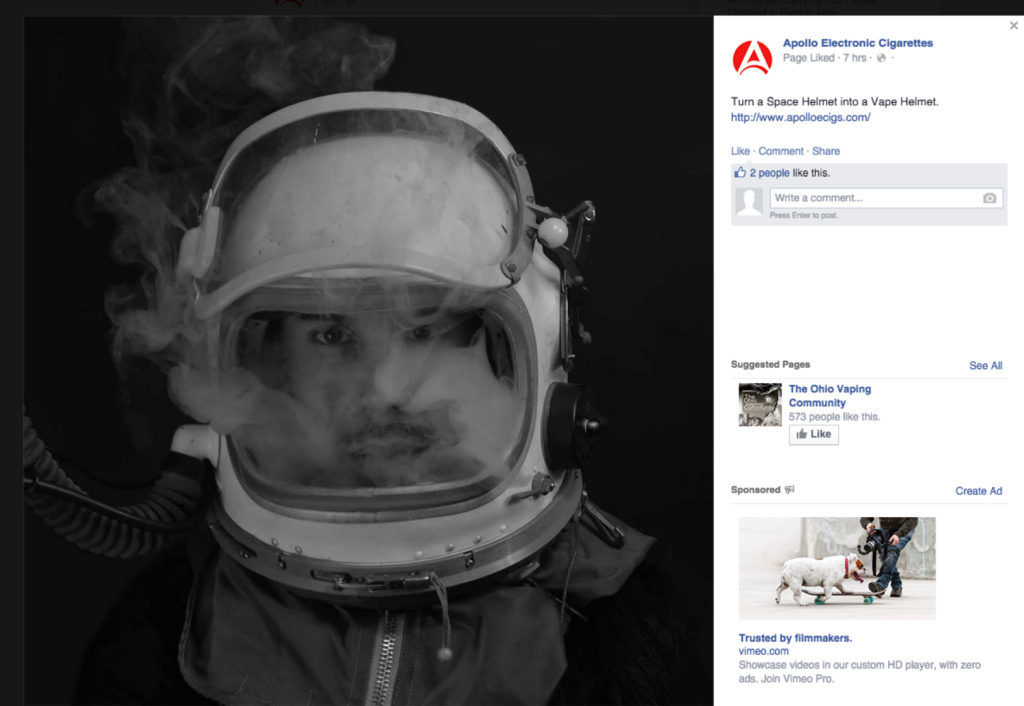Visit the vimeo.com ad link
The width and height of the screenshot is (1024, 706).
763,651
